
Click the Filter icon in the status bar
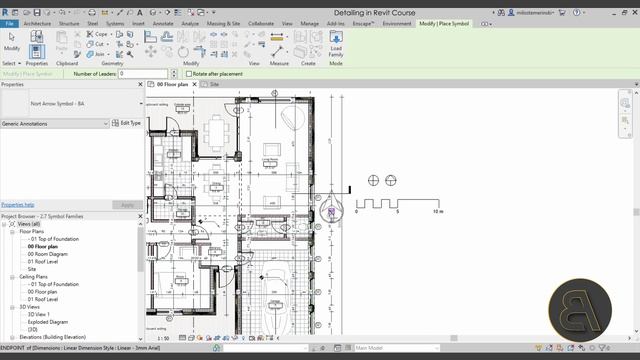tap(602, 348)
